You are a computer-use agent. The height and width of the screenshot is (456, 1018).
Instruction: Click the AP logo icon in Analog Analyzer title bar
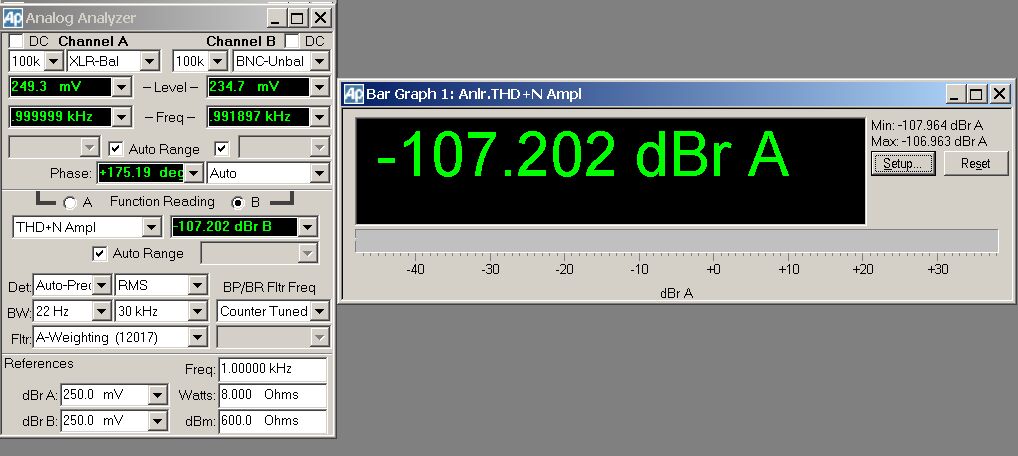[13, 18]
